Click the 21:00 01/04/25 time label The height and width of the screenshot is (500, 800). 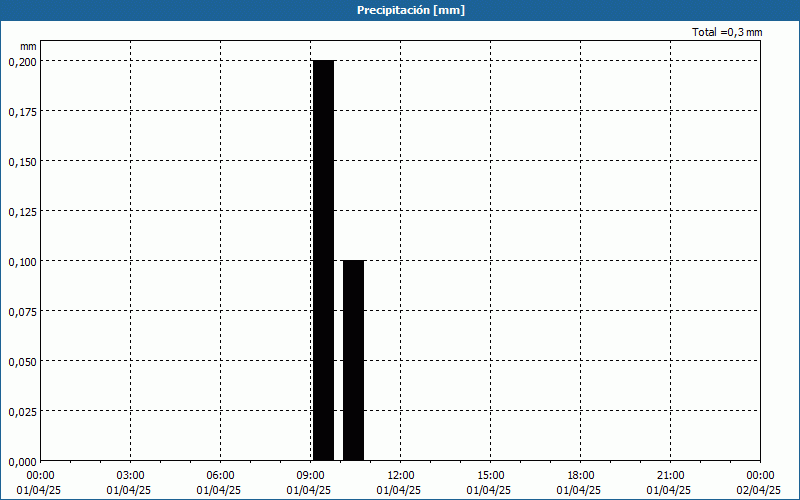(669, 483)
